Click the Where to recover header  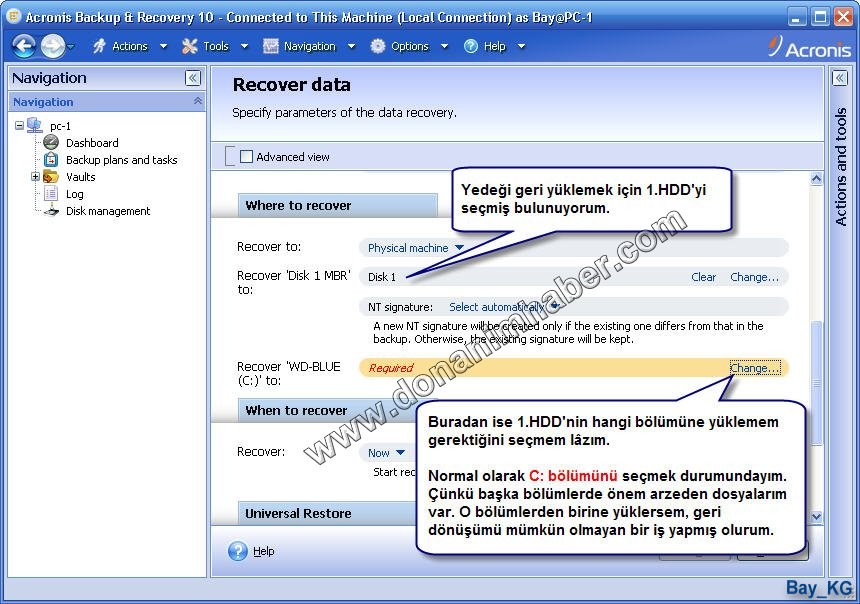click(337, 205)
